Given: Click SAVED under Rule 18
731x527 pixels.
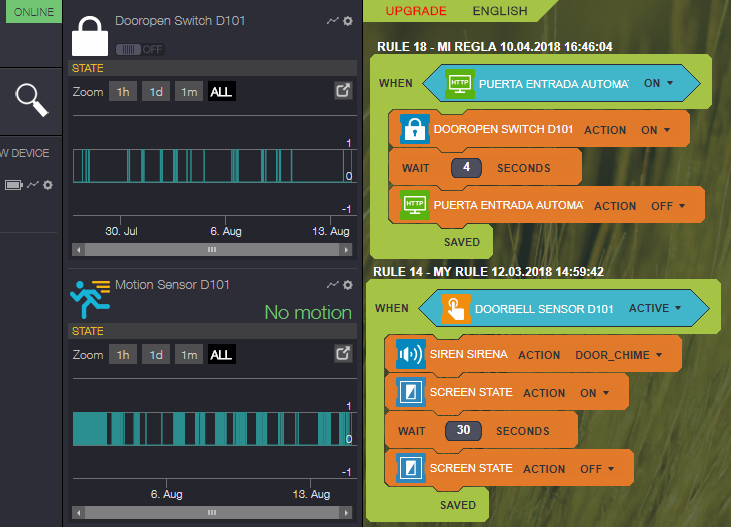Looking at the screenshot, I should click(x=462, y=242).
